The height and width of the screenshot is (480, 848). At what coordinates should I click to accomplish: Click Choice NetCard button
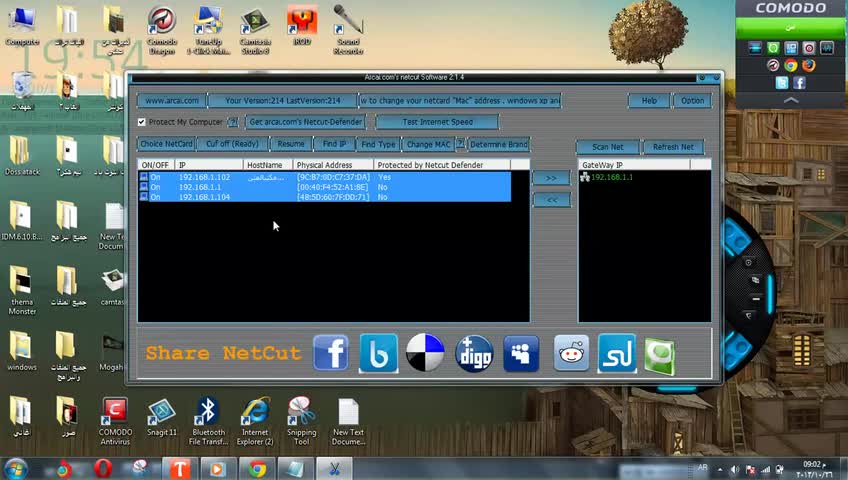click(166, 144)
